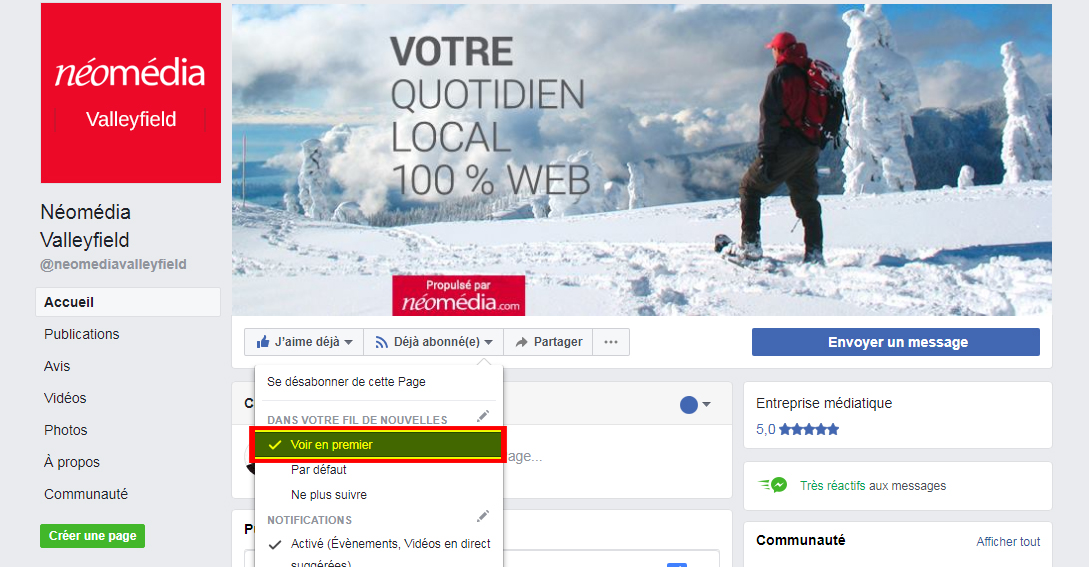Image resolution: width=1089 pixels, height=567 pixels.
Task: Open the cover photo with snowshoer
Action: pyautogui.click(x=642, y=160)
